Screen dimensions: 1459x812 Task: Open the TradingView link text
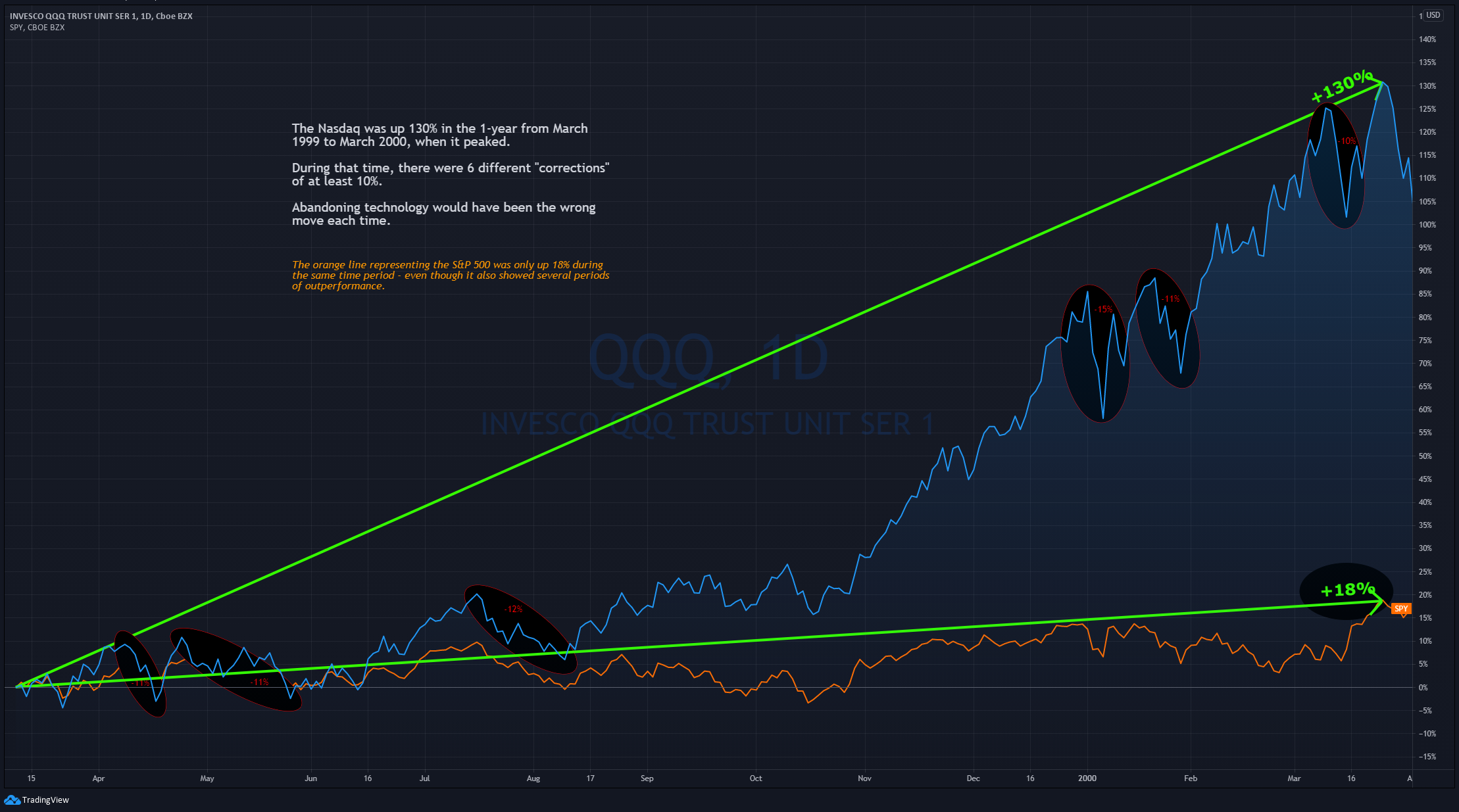point(45,800)
